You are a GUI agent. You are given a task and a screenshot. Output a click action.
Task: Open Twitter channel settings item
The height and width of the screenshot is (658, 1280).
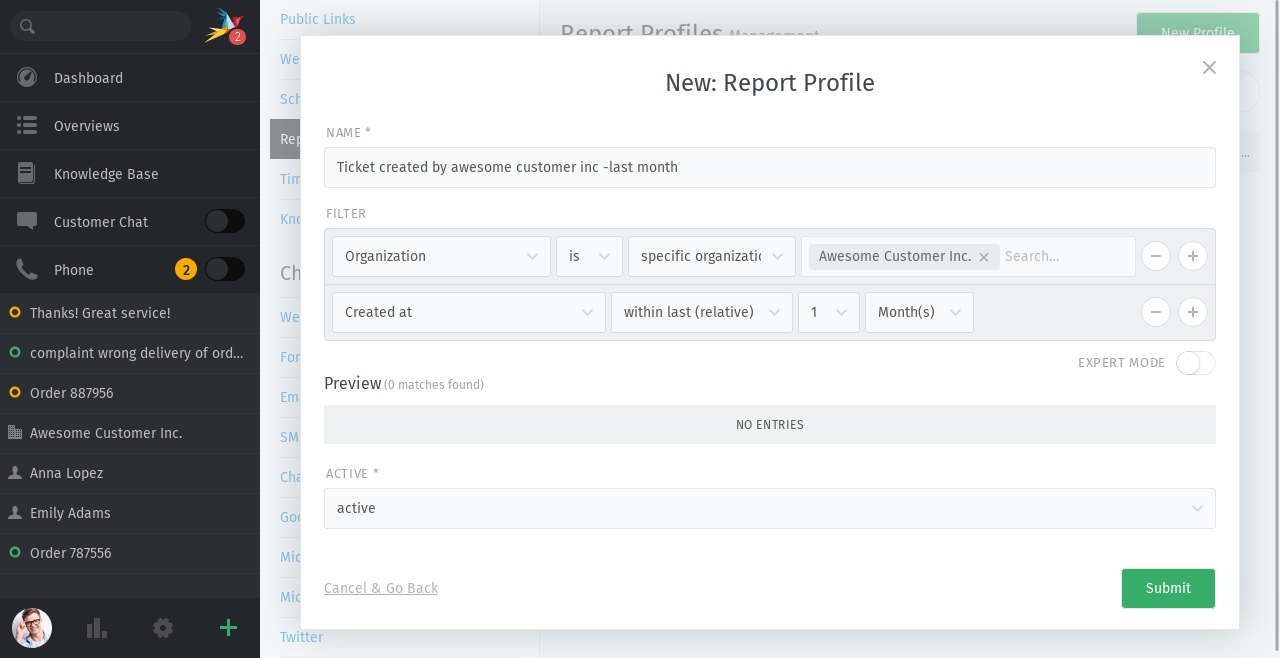[301, 637]
